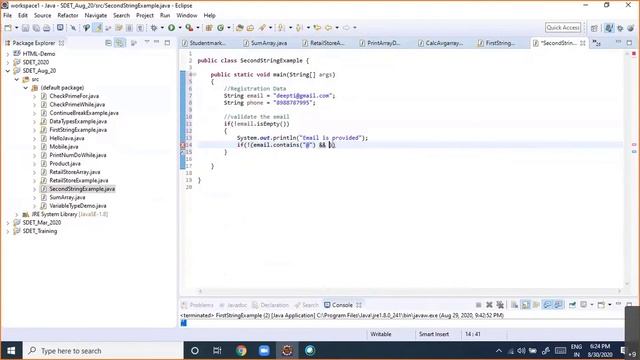Click the New Java Class green icon
The width and height of the screenshot is (640, 360).
[220, 28]
